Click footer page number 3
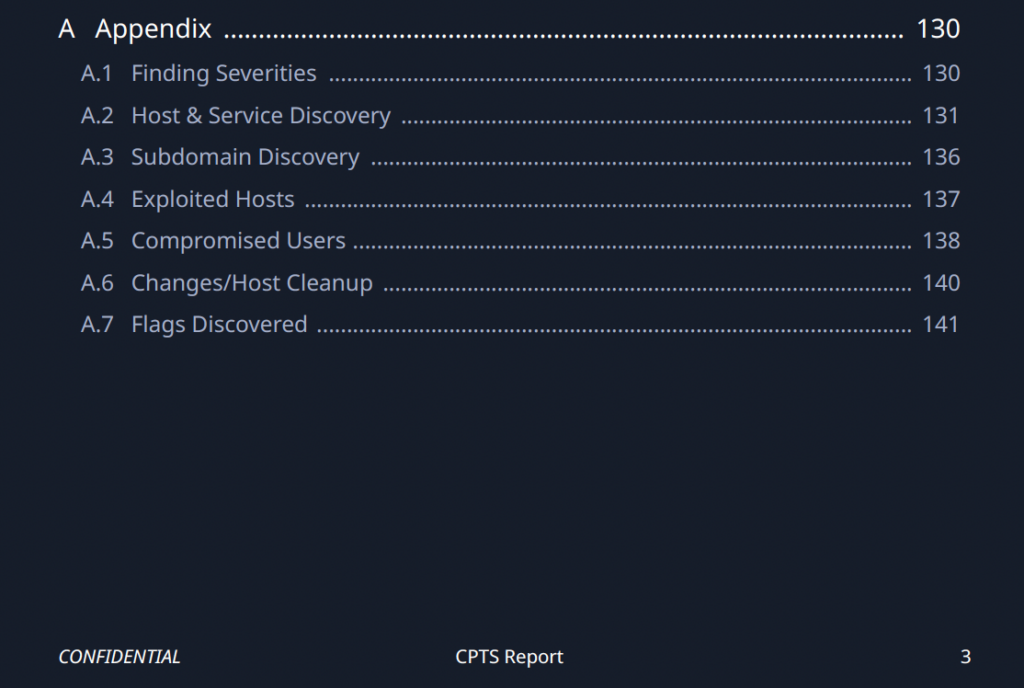This screenshot has width=1024, height=688. (965, 657)
